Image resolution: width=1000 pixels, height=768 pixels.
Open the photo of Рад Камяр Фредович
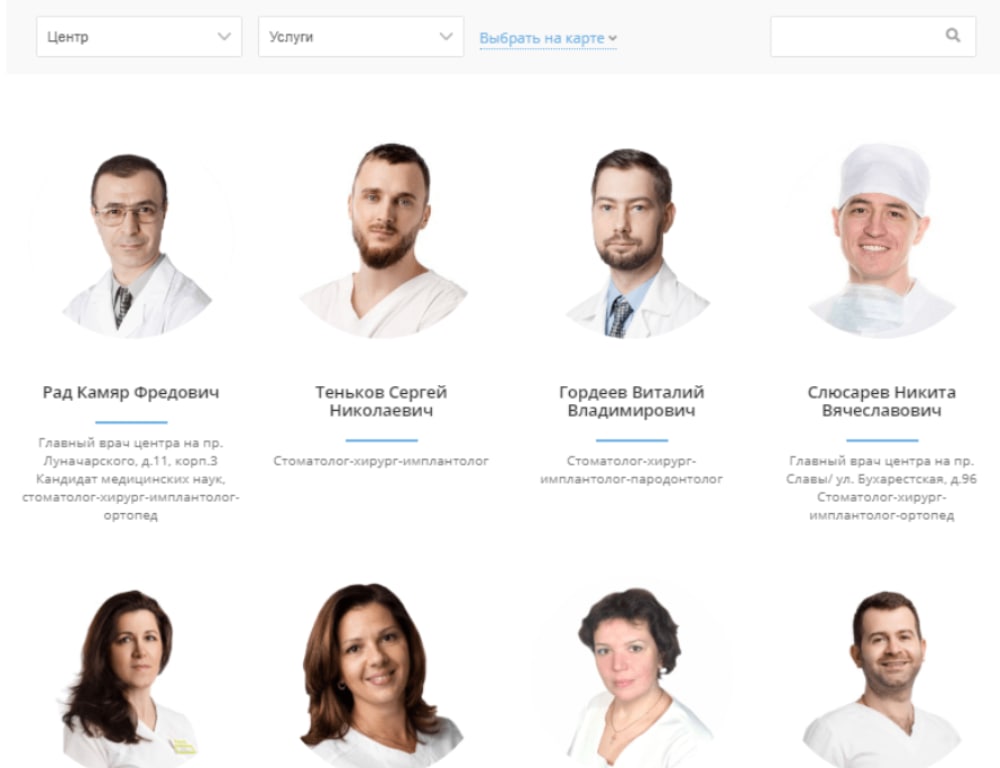coord(131,242)
